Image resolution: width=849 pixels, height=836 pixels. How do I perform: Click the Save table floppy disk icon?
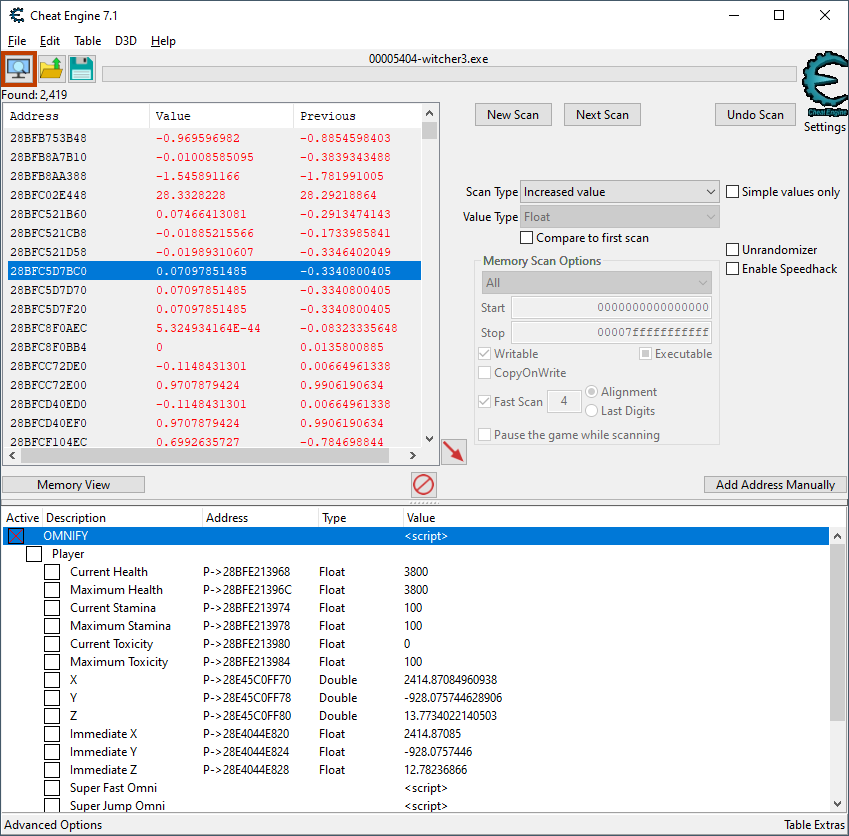tap(81, 68)
